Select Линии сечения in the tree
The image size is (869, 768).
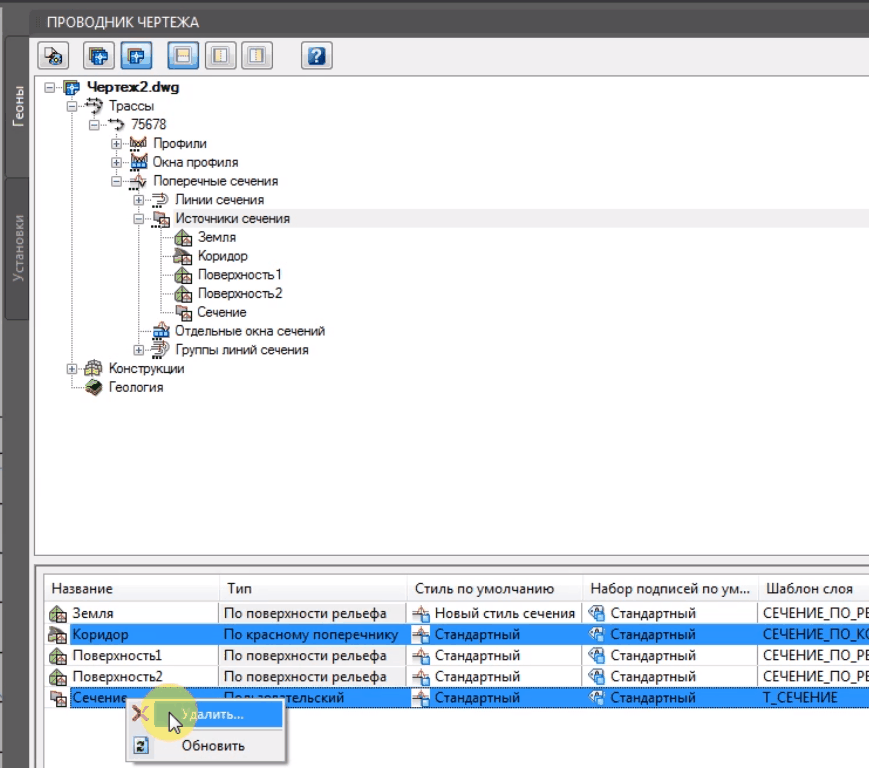coord(219,200)
